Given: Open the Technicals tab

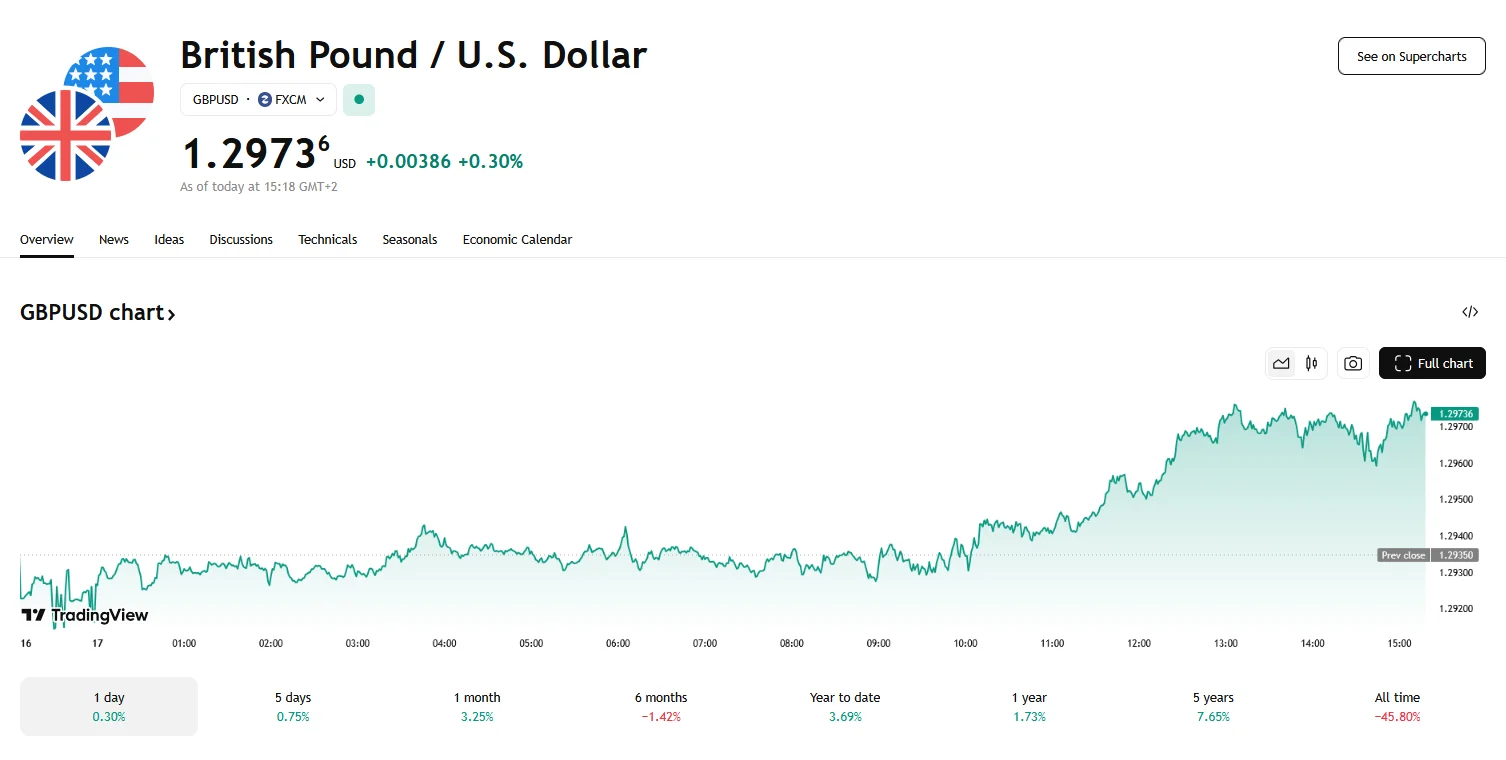Looking at the screenshot, I should click(327, 240).
